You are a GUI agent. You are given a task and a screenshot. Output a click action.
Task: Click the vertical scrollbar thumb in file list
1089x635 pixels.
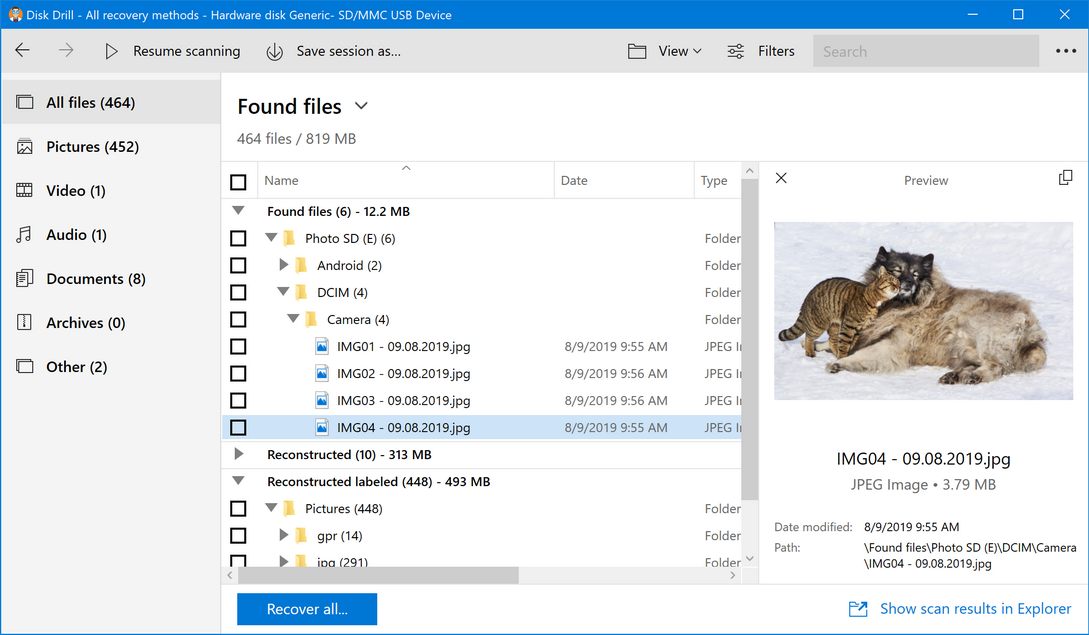click(x=749, y=340)
